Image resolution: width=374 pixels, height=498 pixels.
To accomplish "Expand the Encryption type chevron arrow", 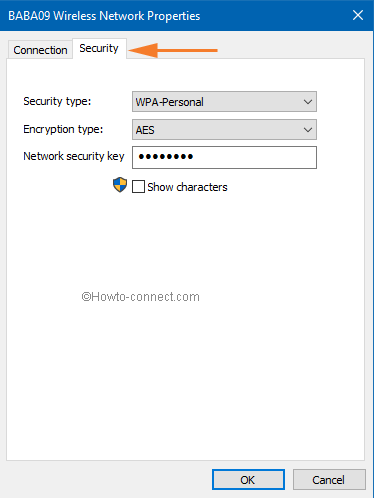I will [308, 130].
